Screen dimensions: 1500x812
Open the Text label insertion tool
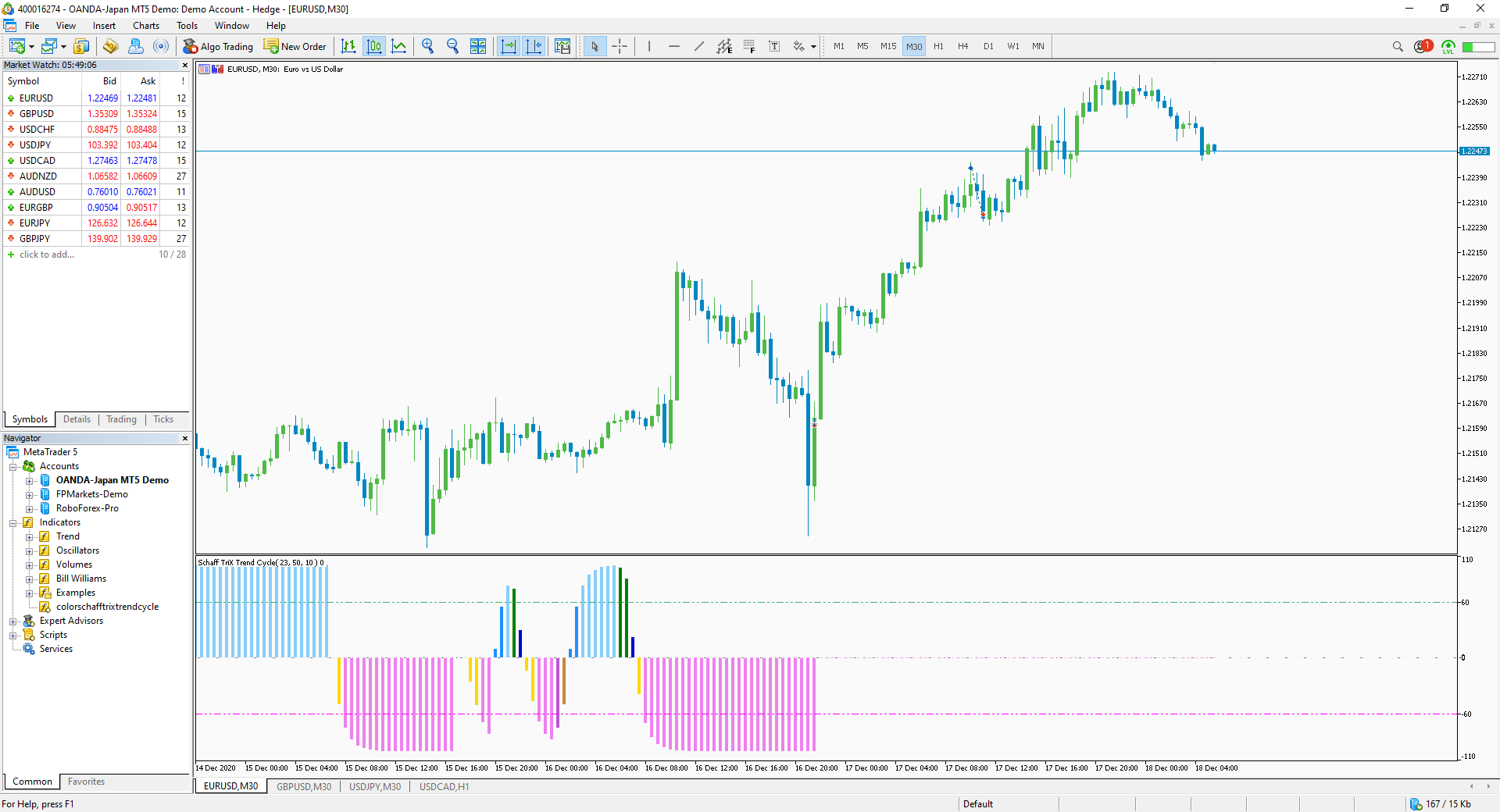(774, 46)
